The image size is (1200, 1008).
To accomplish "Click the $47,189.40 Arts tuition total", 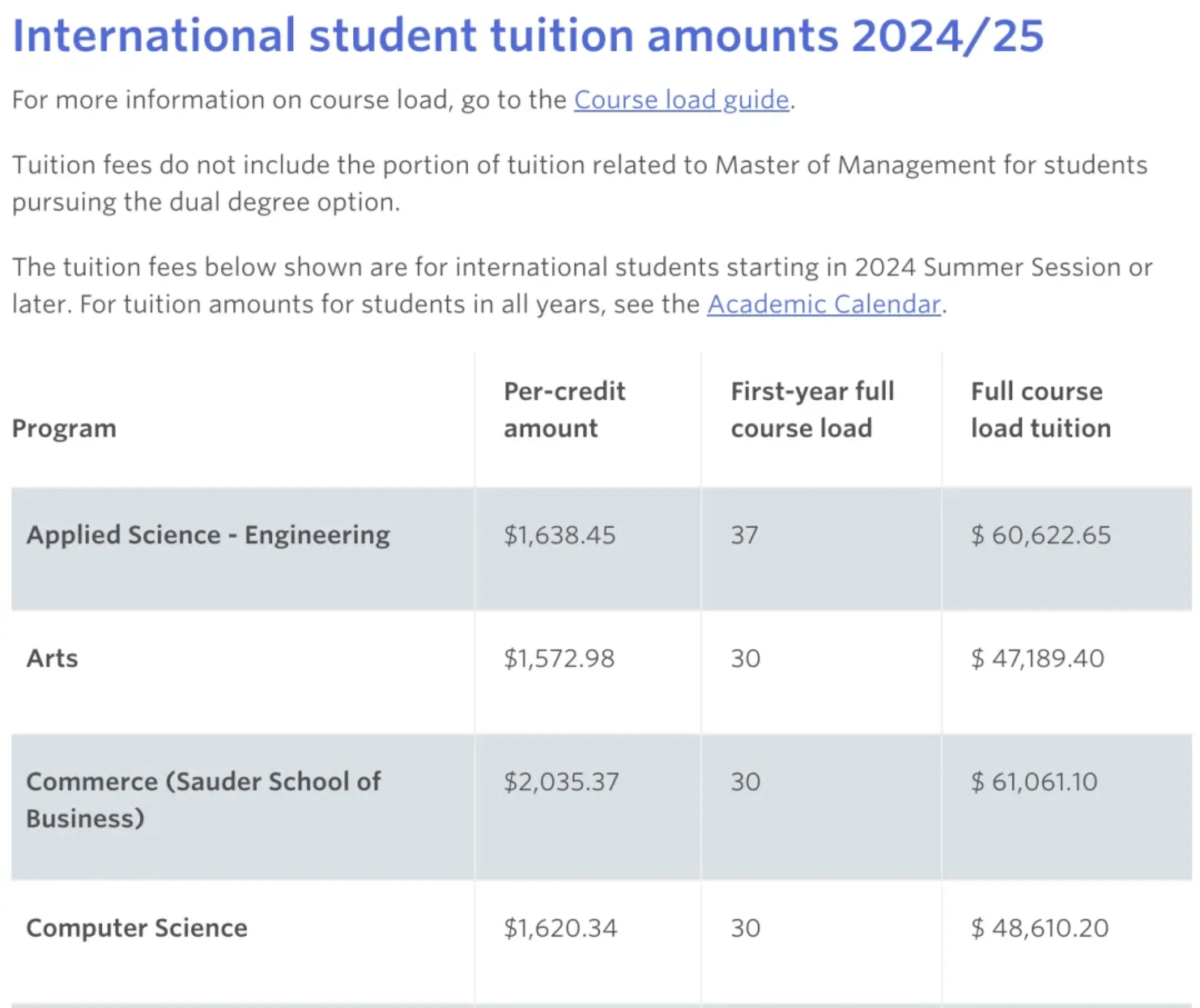I will [x=1037, y=658].
